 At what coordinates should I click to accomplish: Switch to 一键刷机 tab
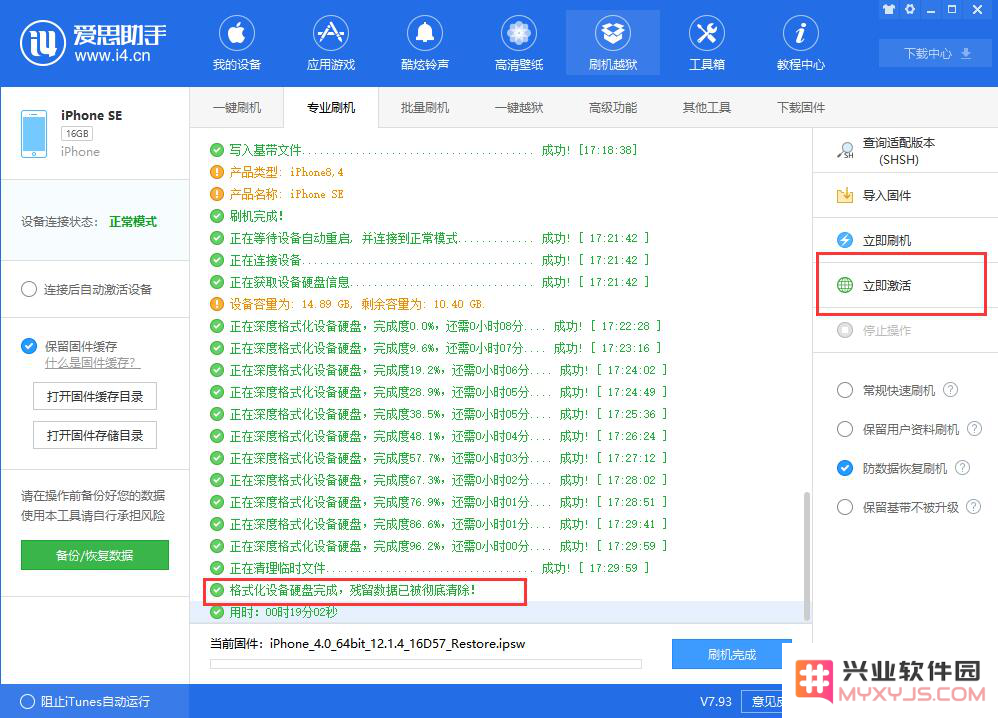click(237, 108)
